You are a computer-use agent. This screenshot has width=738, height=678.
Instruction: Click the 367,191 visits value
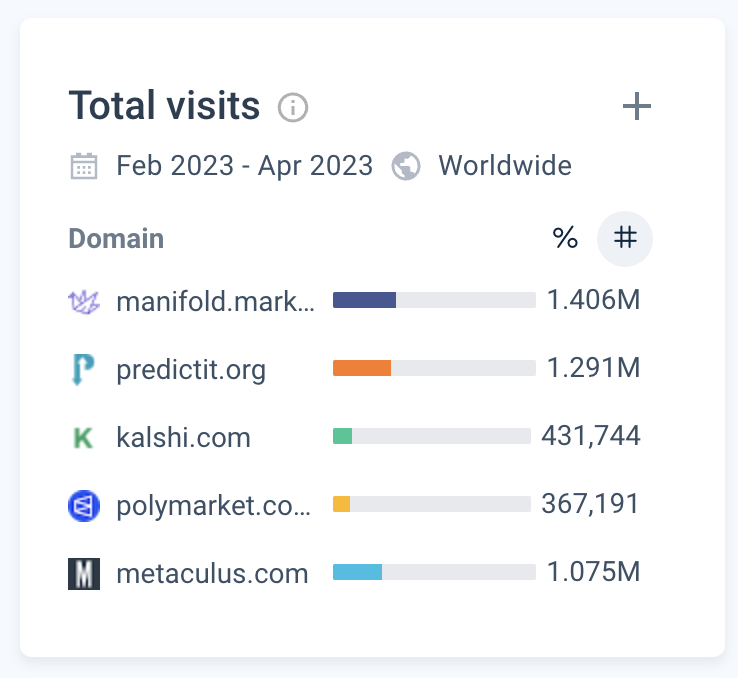[590, 504]
